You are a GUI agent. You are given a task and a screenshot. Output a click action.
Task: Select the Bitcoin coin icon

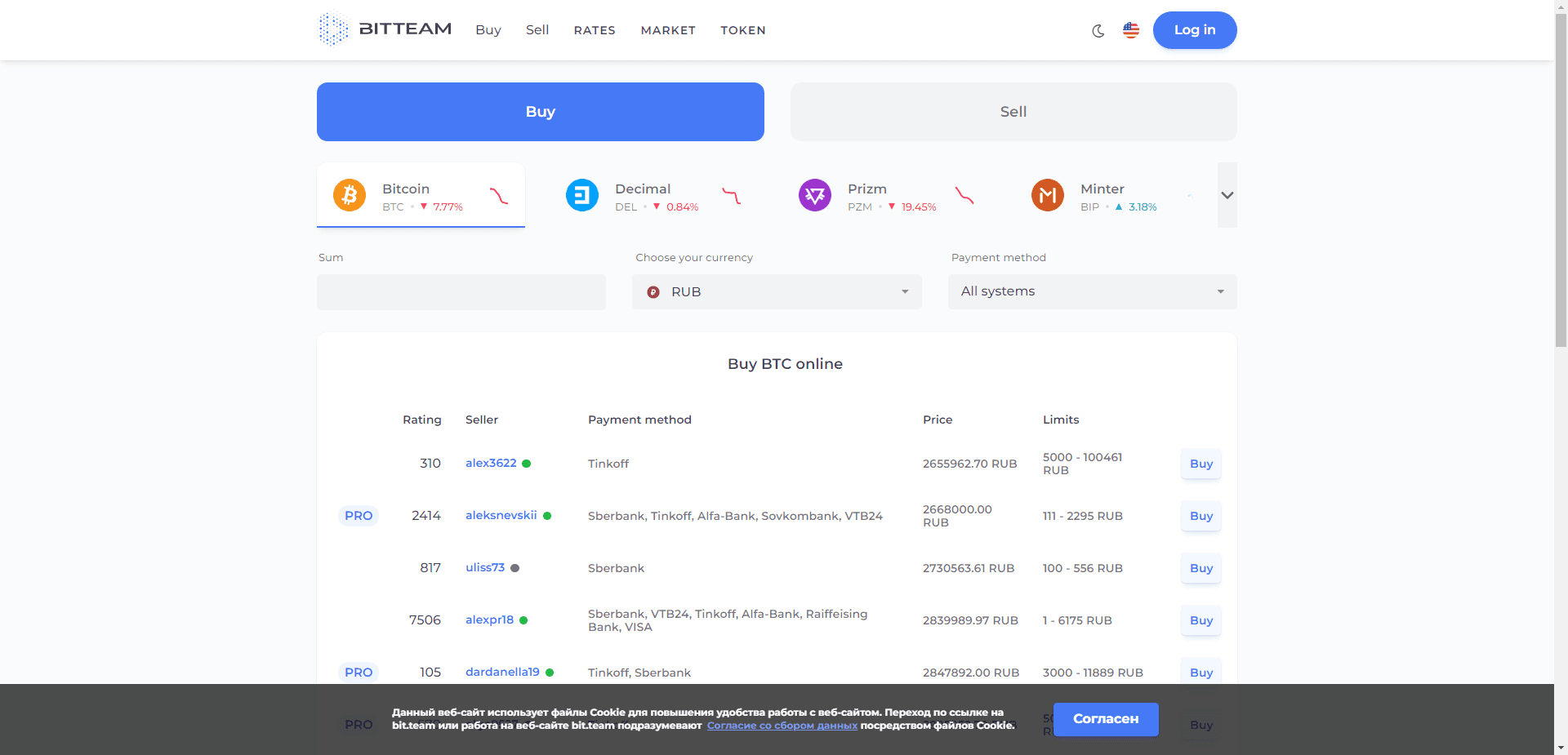pyautogui.click(x=350, y=195)
